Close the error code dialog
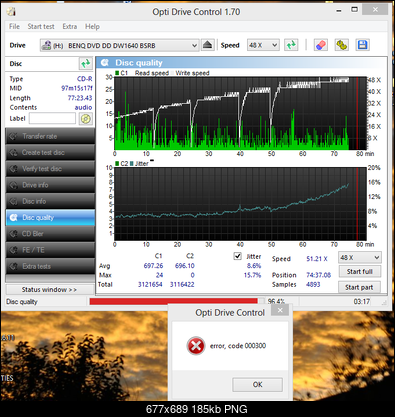395x417 pixels. click(x=280, y=311)
